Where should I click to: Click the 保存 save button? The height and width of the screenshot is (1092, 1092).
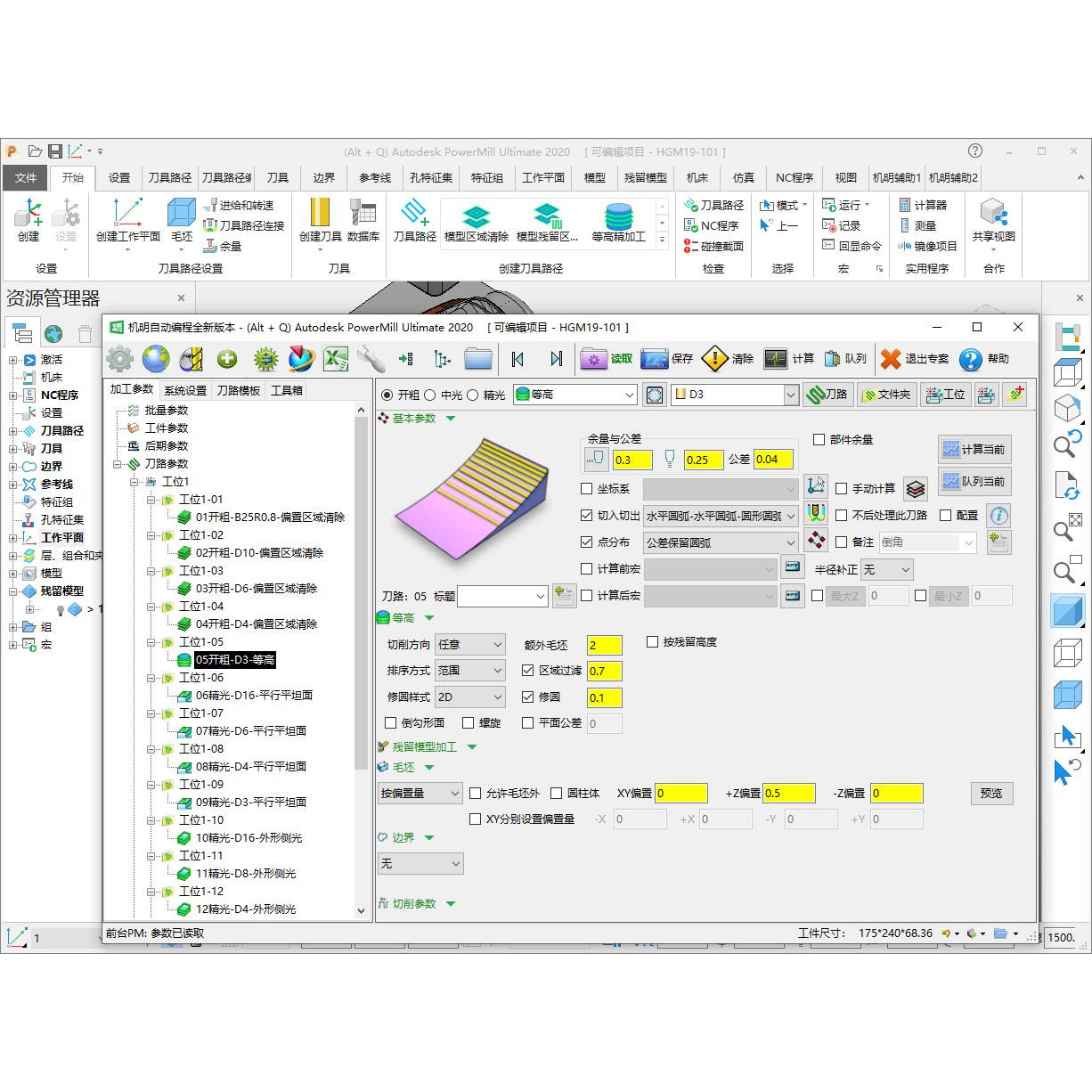pos(667,359)
